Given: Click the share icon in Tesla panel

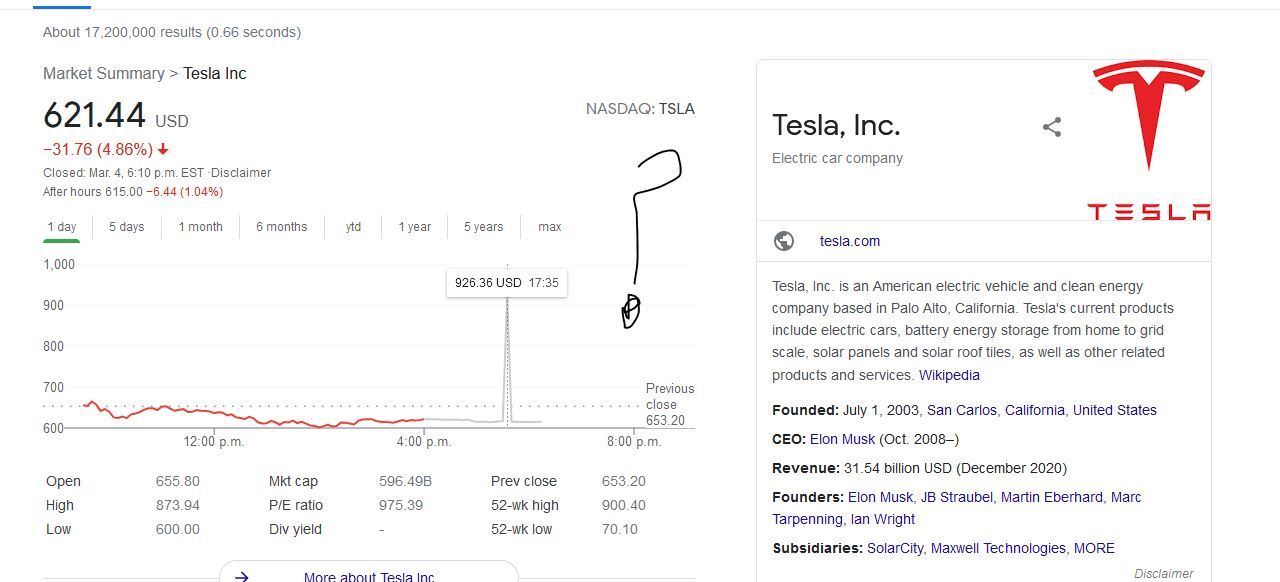Looking at the screenshot, I should [1052, 127].
